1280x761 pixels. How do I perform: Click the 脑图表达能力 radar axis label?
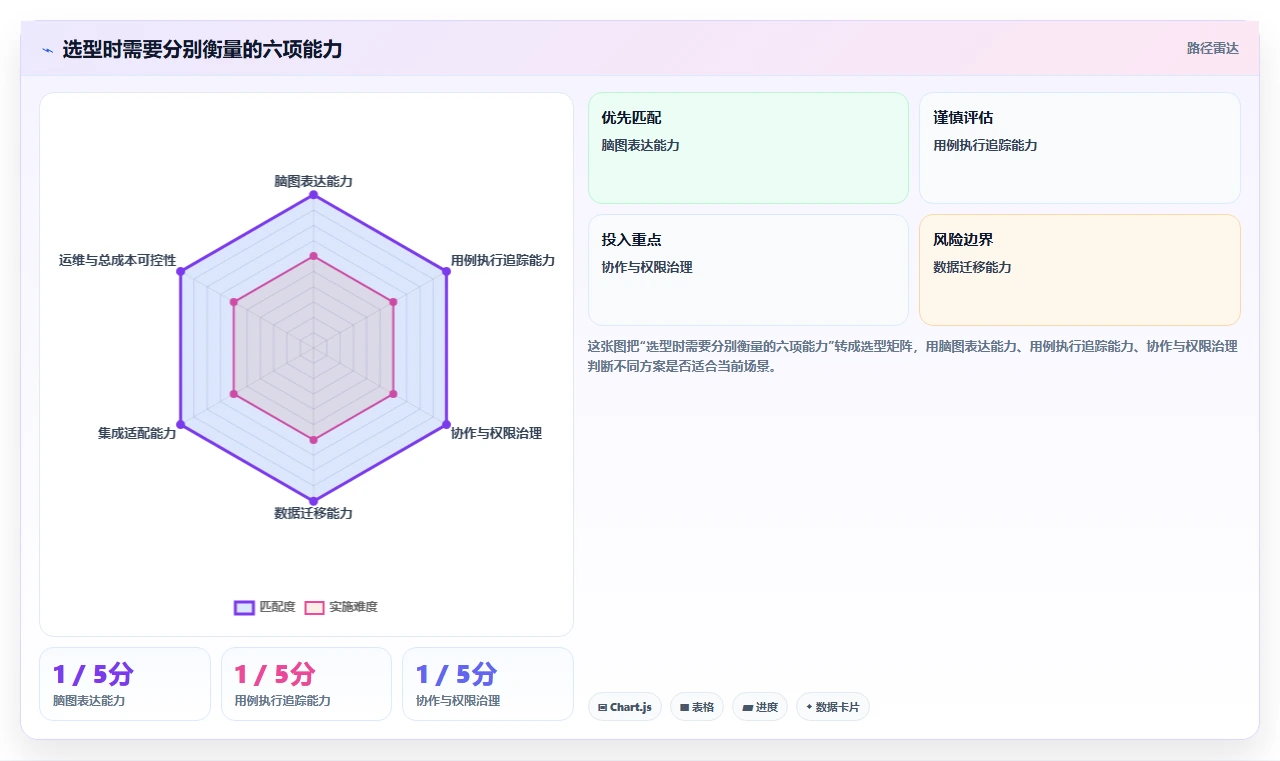click(x=313, y=181)
